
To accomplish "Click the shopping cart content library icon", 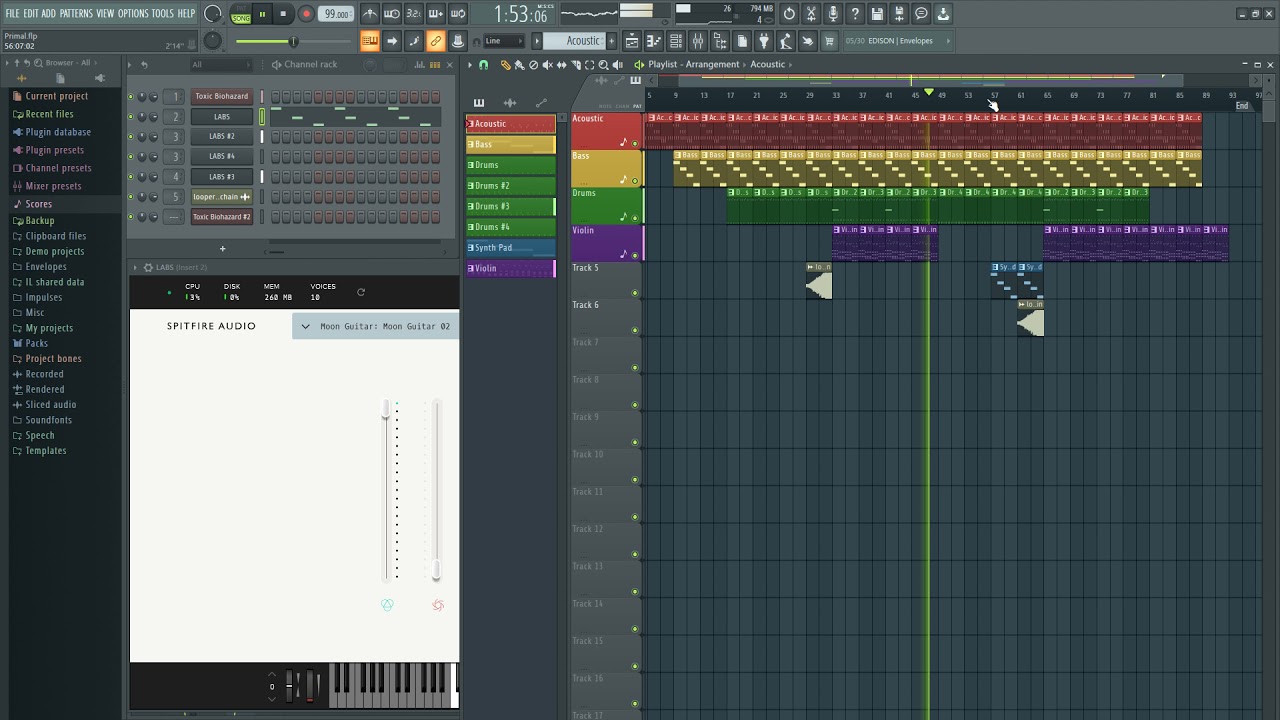I will pos(829,41).
